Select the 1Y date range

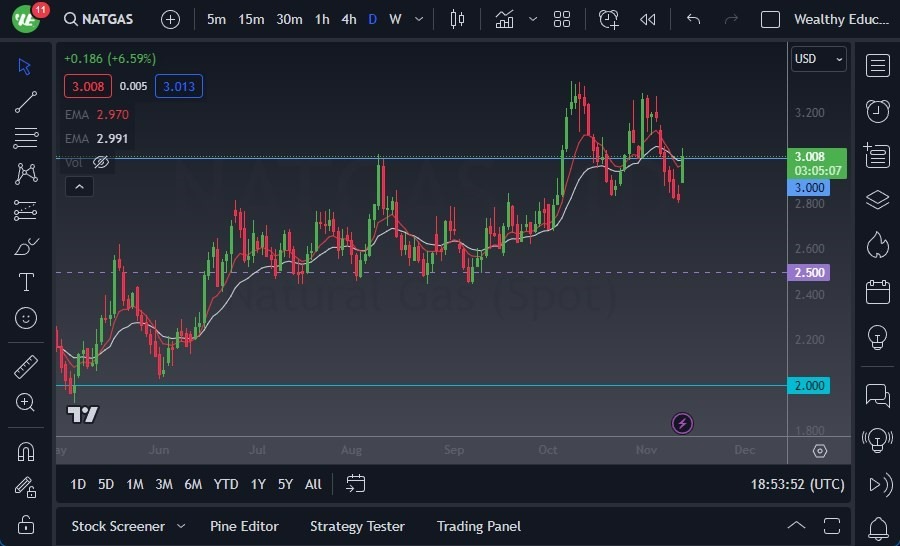coord(258,484)
